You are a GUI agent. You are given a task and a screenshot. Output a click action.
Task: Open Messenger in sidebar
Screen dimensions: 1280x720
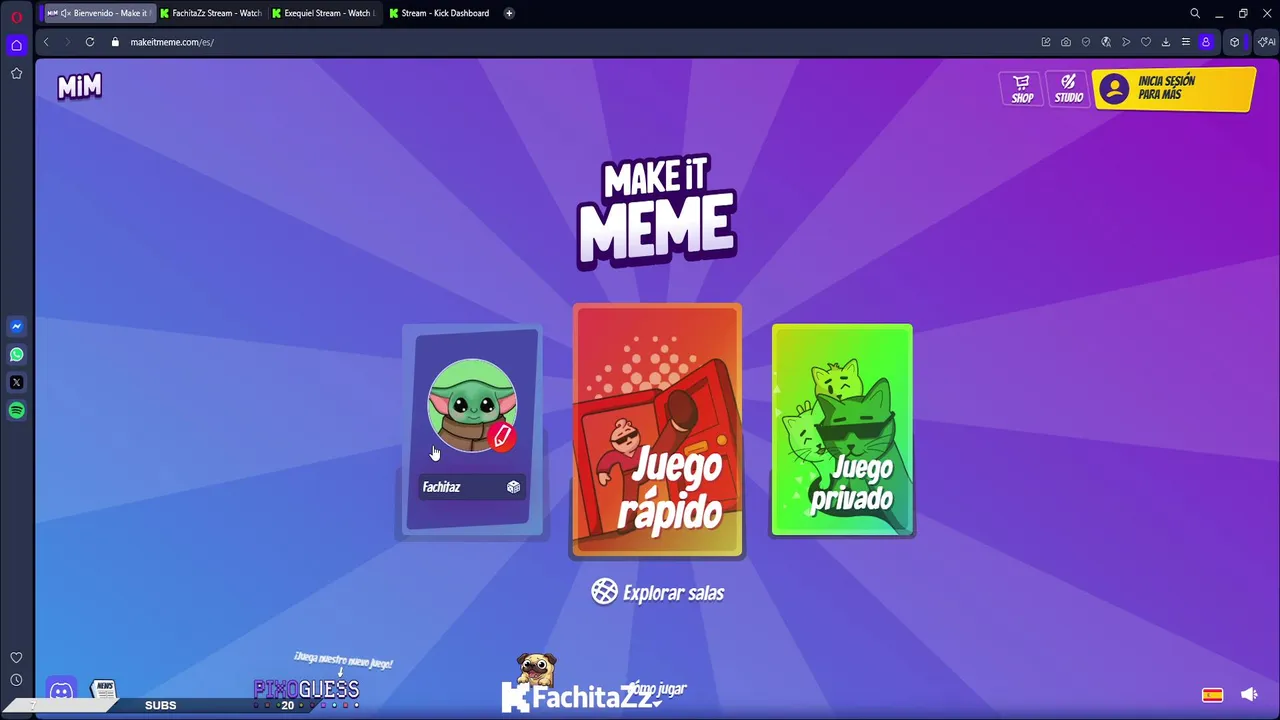[16, 326]
